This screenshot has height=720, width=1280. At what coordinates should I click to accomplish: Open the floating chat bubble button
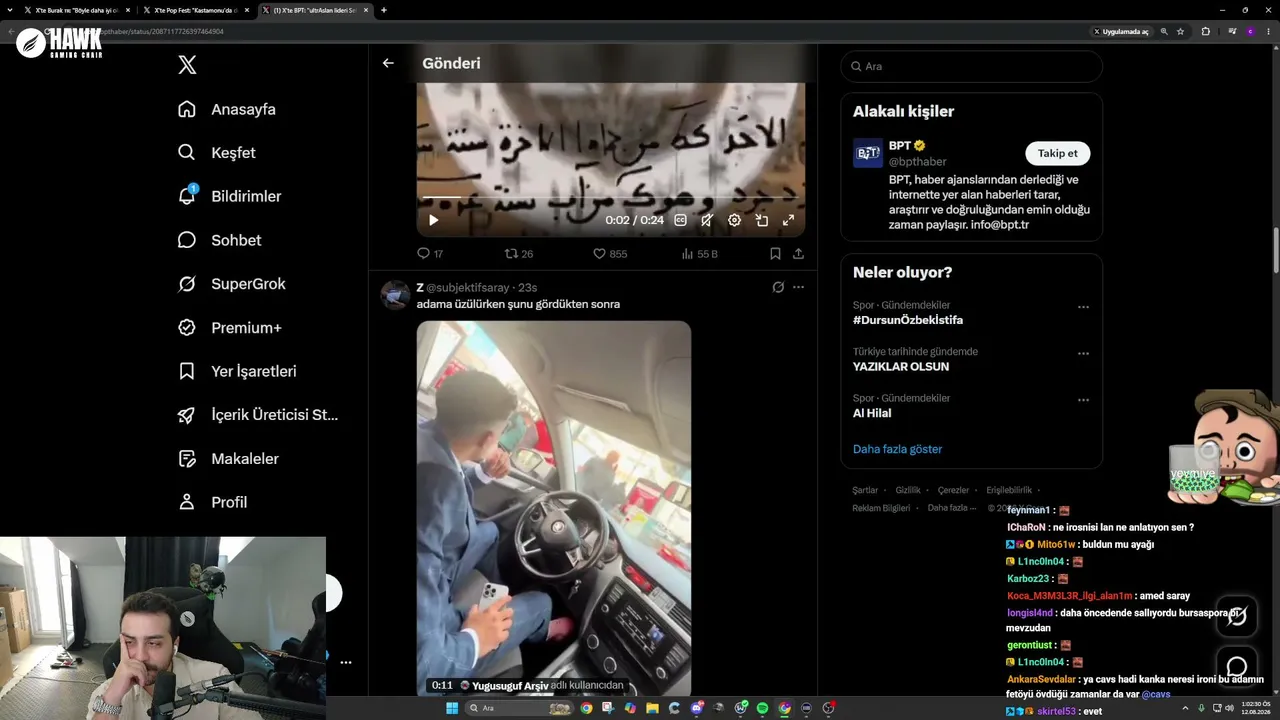coord(1237,667)
